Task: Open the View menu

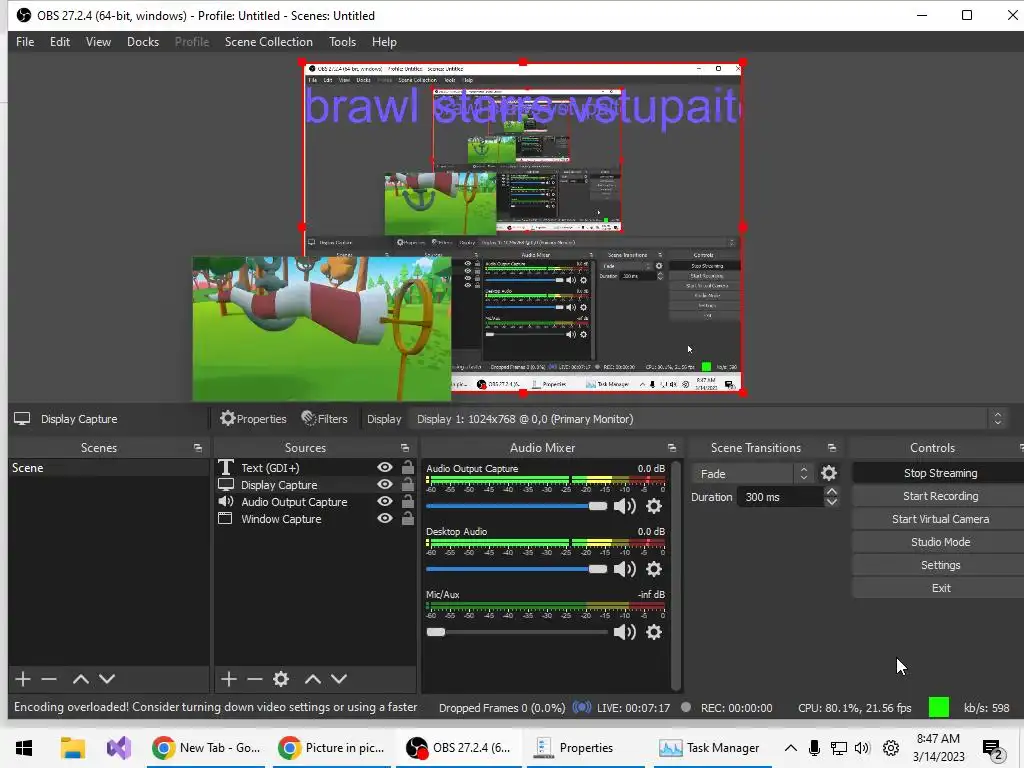Action: [x=98, y=42]
